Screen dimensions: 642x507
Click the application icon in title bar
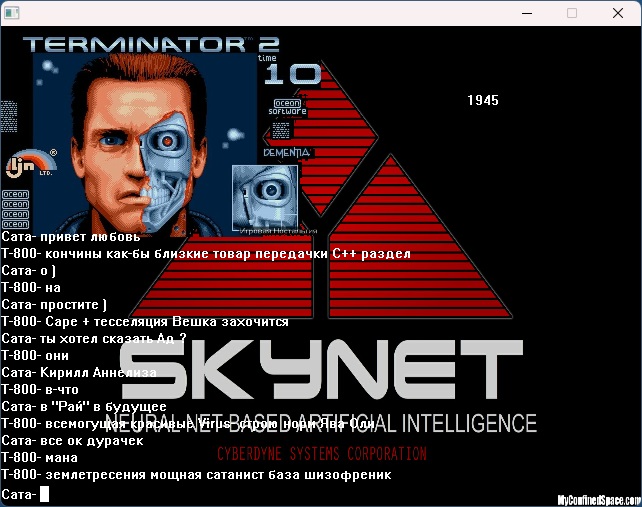point(11,13)
